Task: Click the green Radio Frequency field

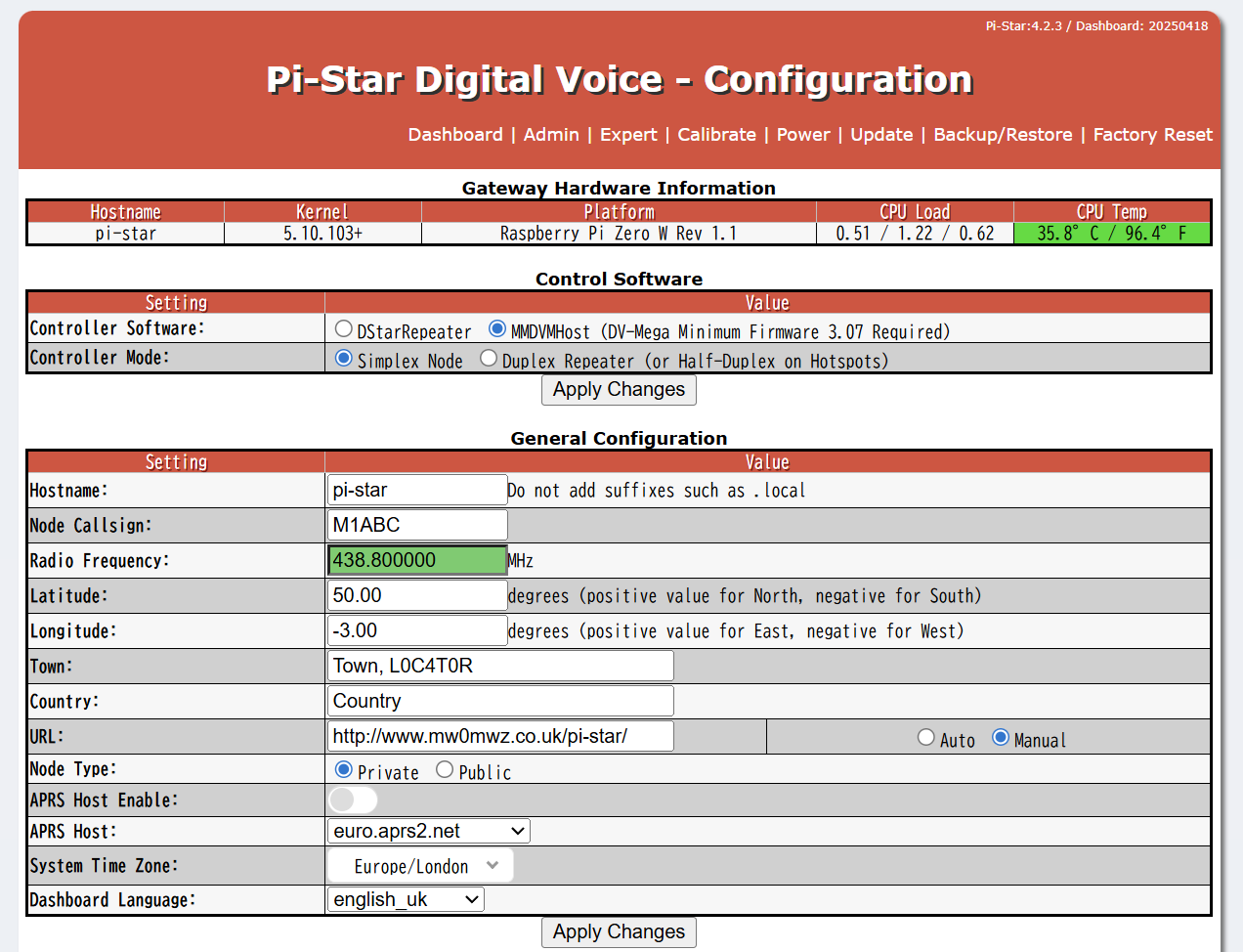Action: pyautogui.click(x=417, y=559)
